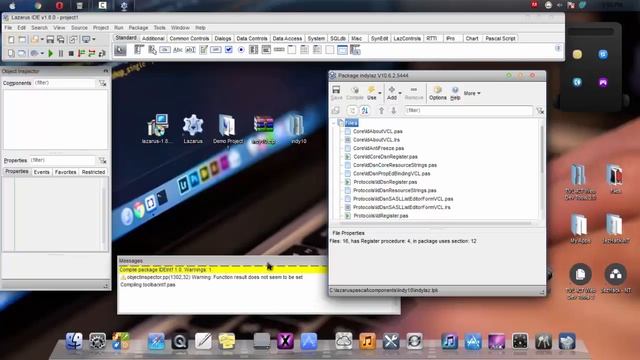Select the TRadioButton palette component
This screenshot has height=360, width=640.
click(241, 50)
